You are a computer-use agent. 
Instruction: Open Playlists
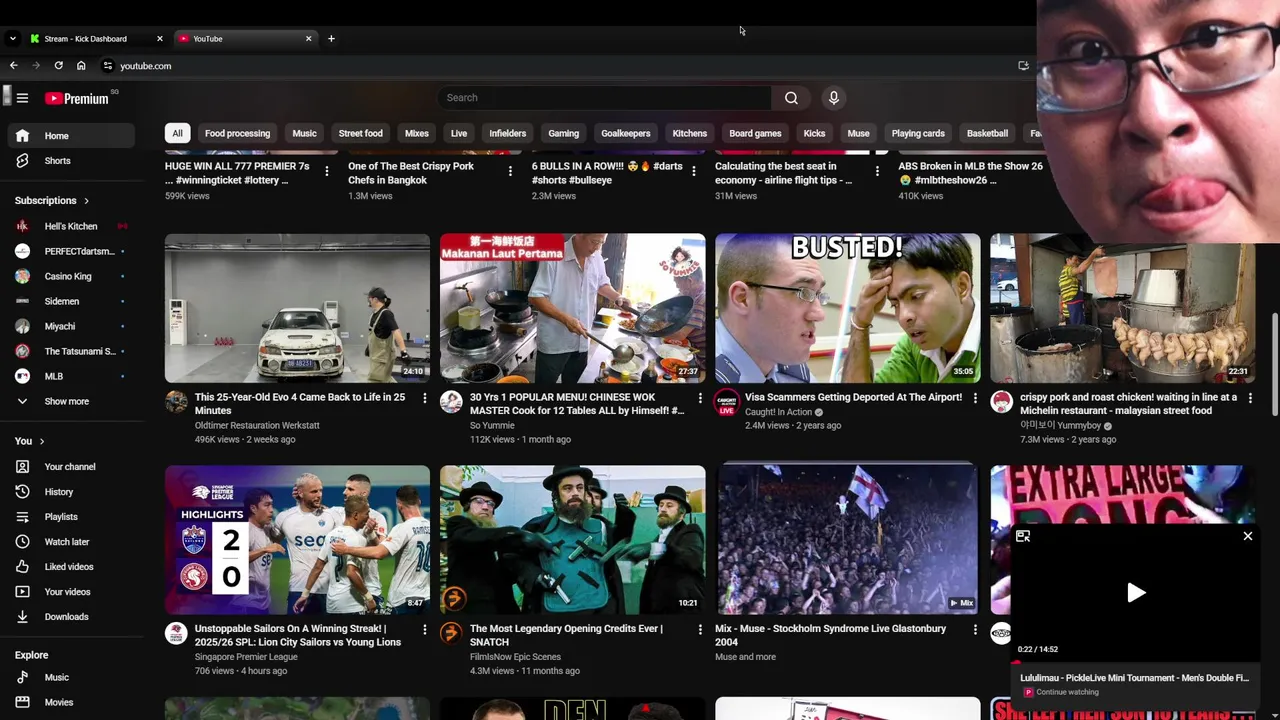70,517
